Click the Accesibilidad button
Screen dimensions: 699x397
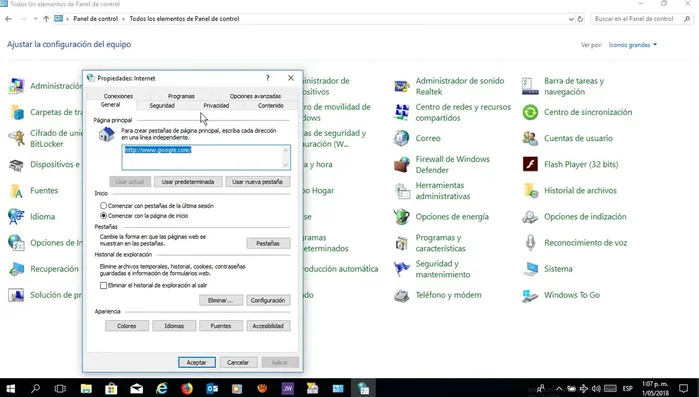(x=268, y=326)
